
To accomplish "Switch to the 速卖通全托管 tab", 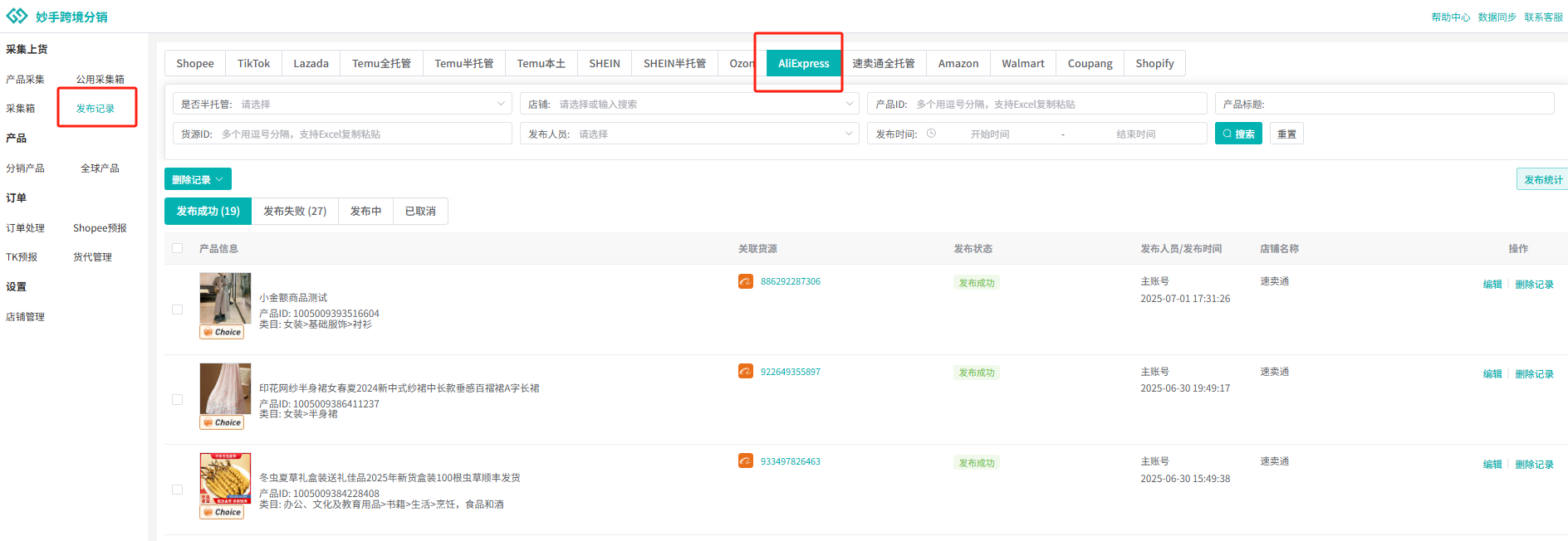I will 884,63.
